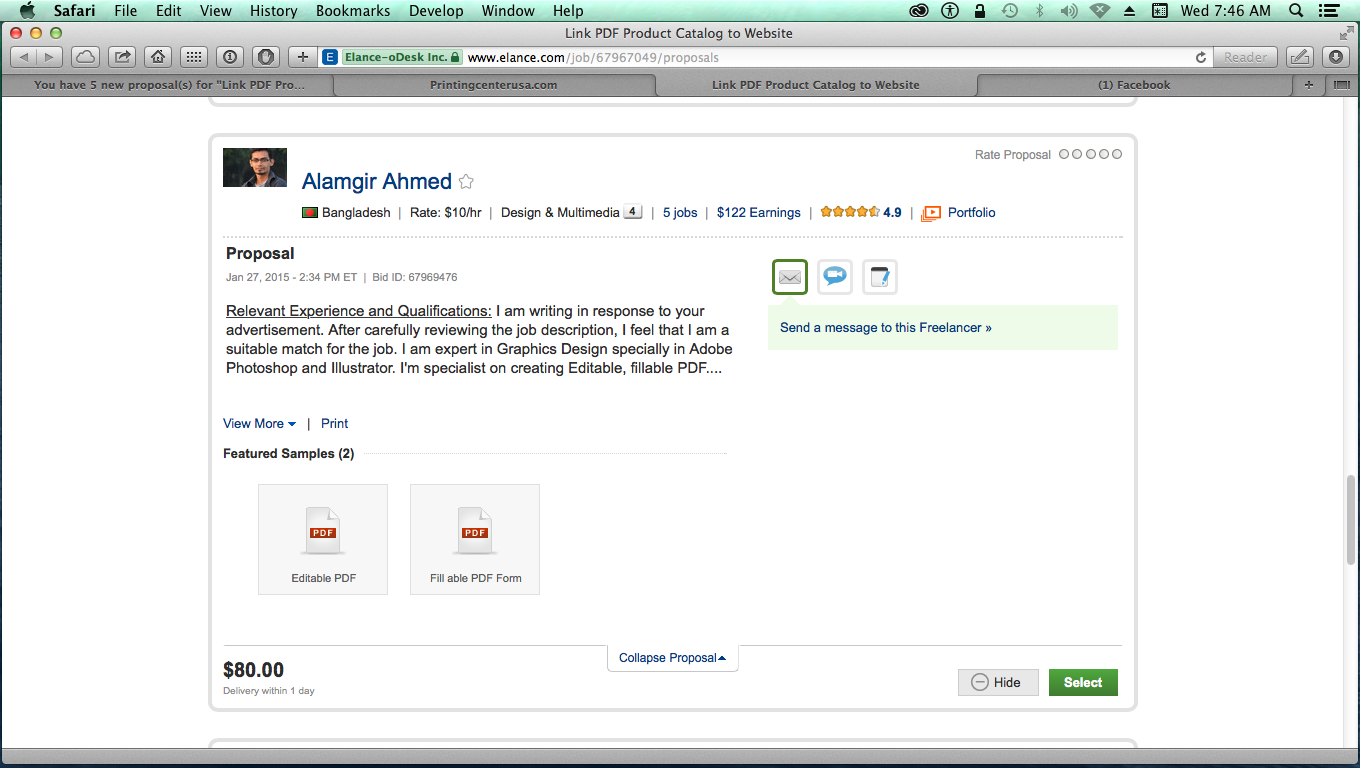This screenshot has height=768, width=1360.
Task: Open the File menu
Action: (x=126, y=11)
